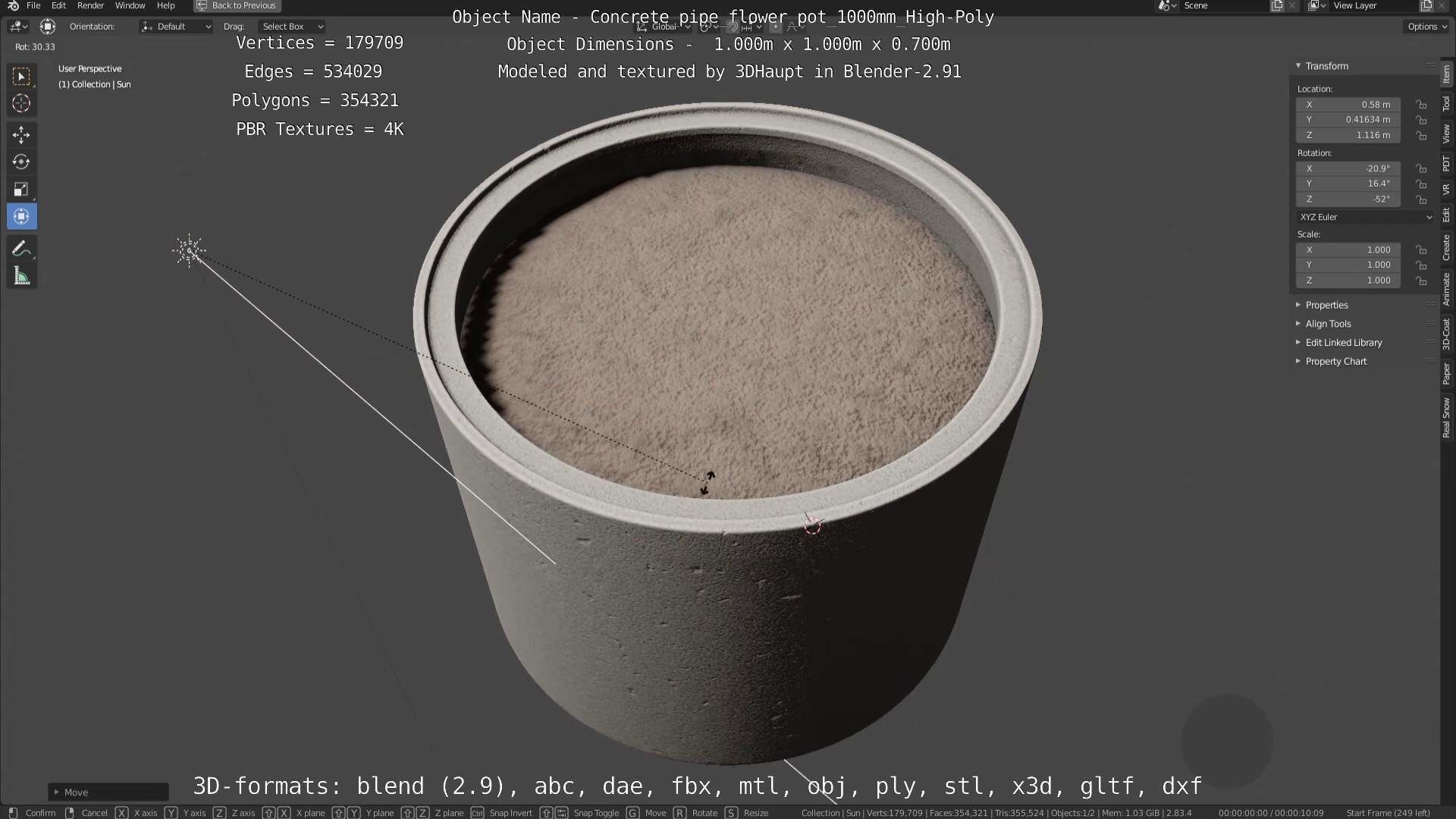Screen dimensions: 1456x819
Task: Click the Rotation X value field
Action: coord(1348,168)
